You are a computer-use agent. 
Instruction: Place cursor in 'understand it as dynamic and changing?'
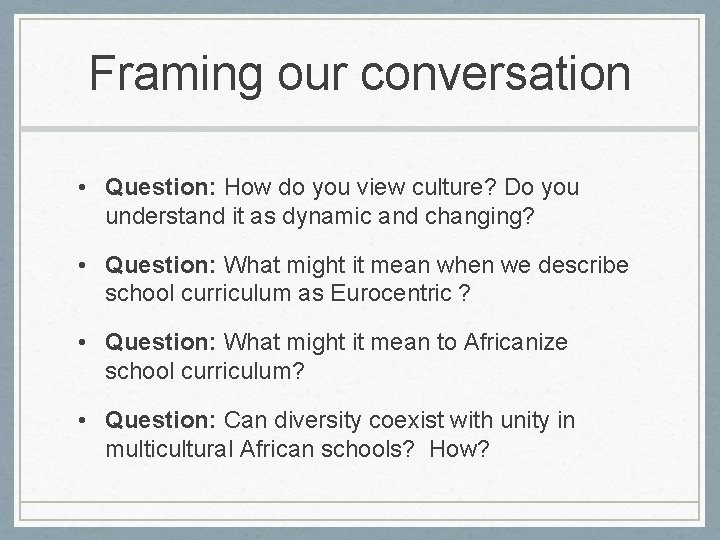point(320,216)
